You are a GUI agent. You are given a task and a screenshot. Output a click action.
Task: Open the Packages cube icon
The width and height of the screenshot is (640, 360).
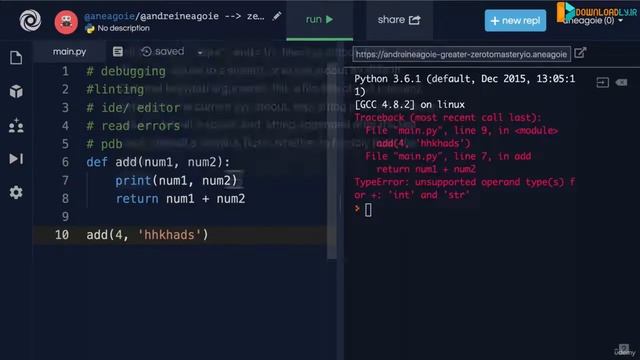click(x=16, y=91)
